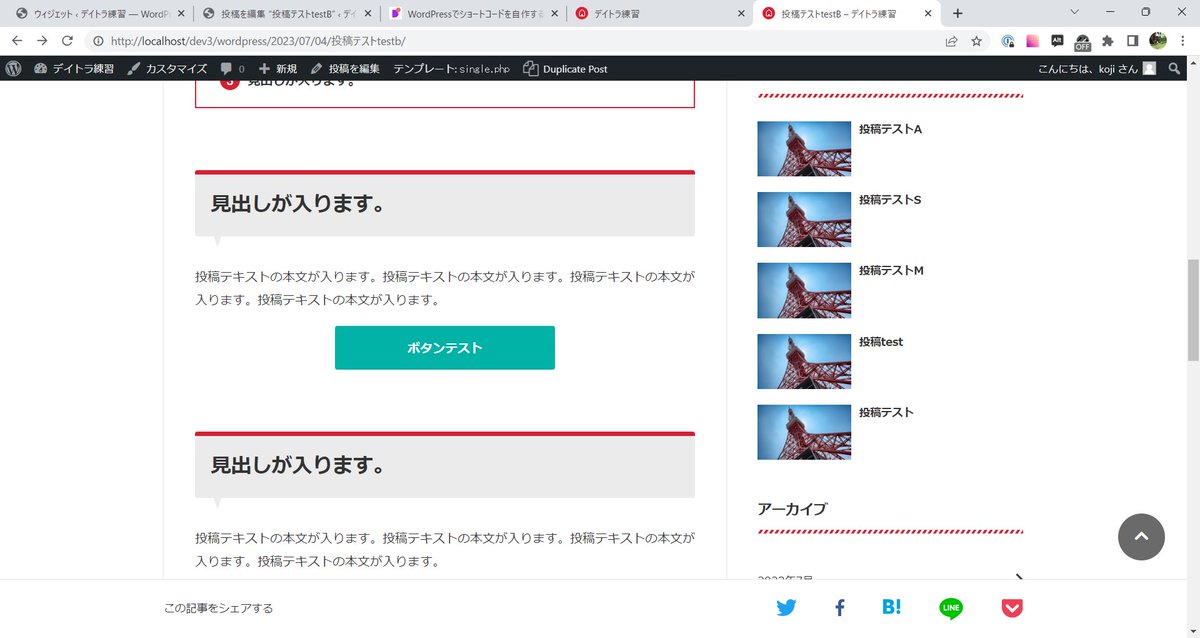Click 投稿を編集 in the admin bar
Screen dimensions: 1200x638
345,69
